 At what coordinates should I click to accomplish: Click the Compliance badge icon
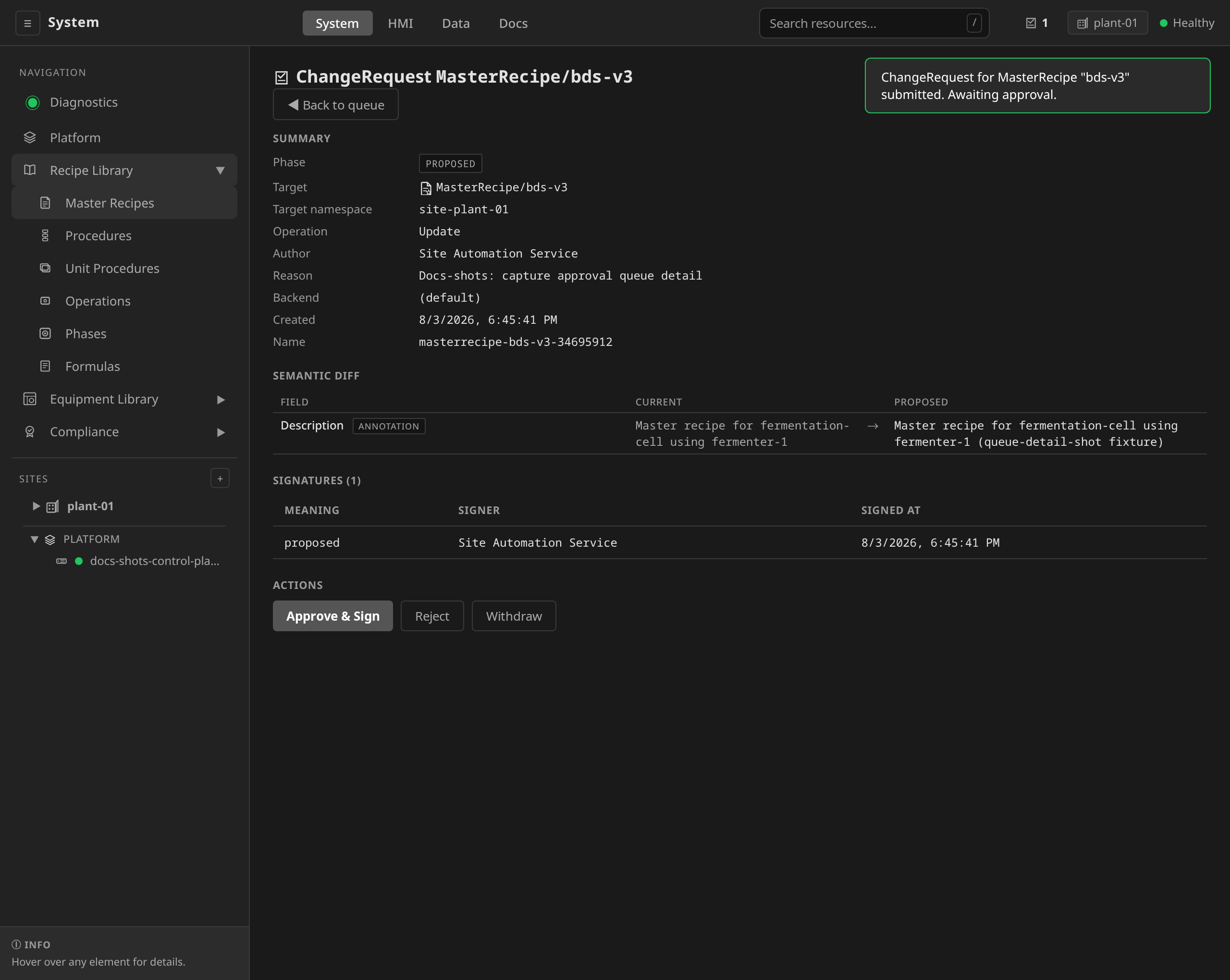pos(30,432)
